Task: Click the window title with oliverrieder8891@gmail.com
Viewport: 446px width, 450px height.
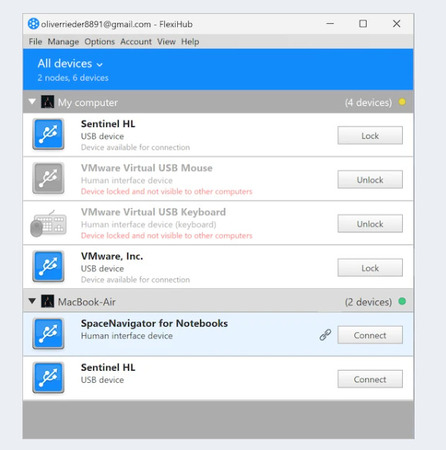Action: 117,24
